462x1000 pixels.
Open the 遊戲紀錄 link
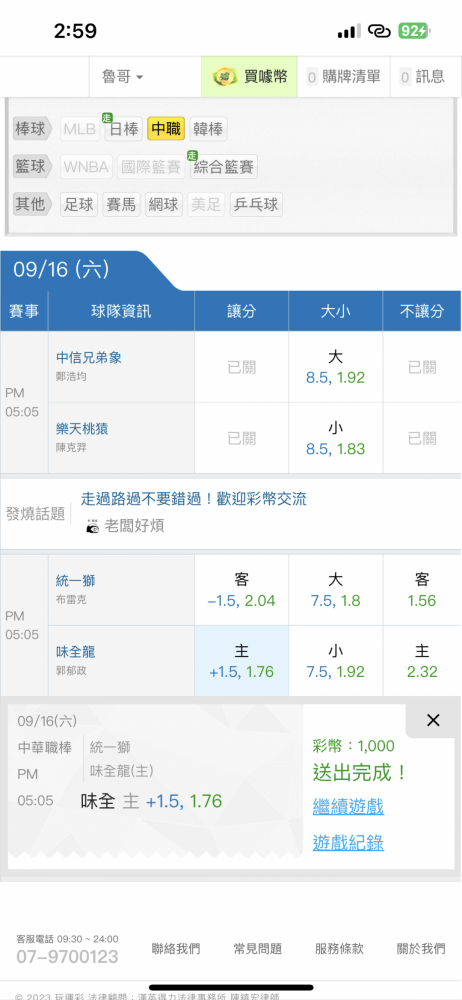(348, 843)
